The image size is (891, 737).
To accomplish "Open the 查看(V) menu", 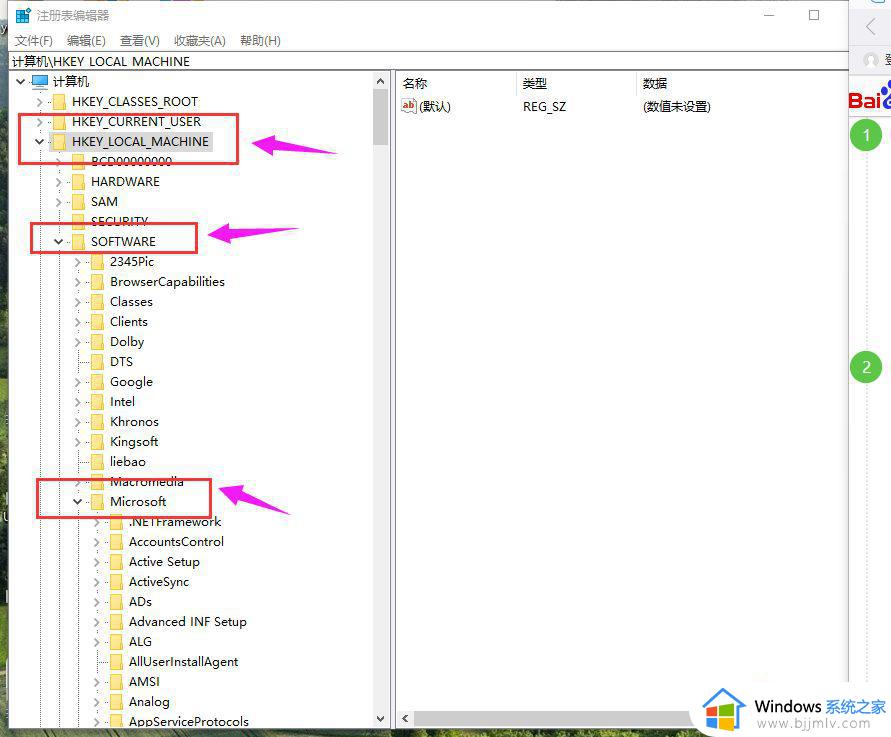I will coord(139,41).
